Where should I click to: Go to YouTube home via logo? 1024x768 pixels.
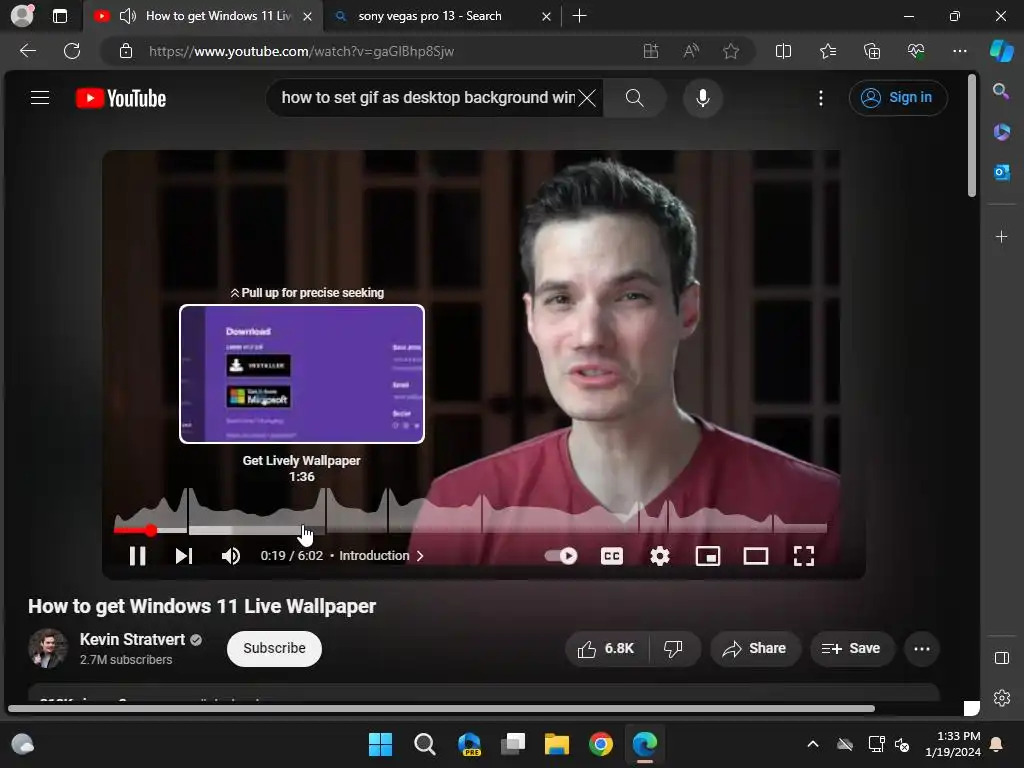pos(121,98)
